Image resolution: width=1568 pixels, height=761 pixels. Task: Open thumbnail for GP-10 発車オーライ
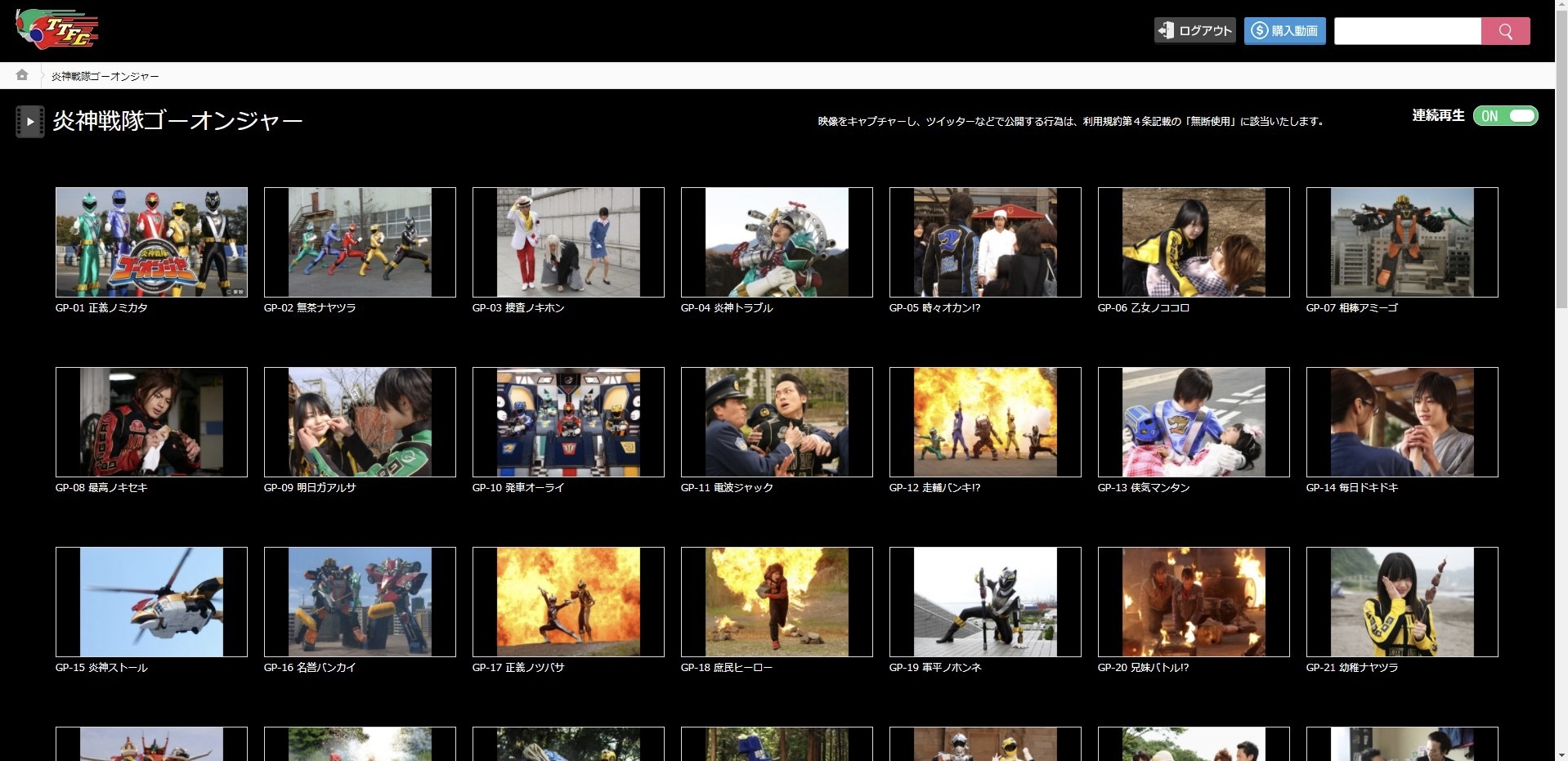click(568, 422)
